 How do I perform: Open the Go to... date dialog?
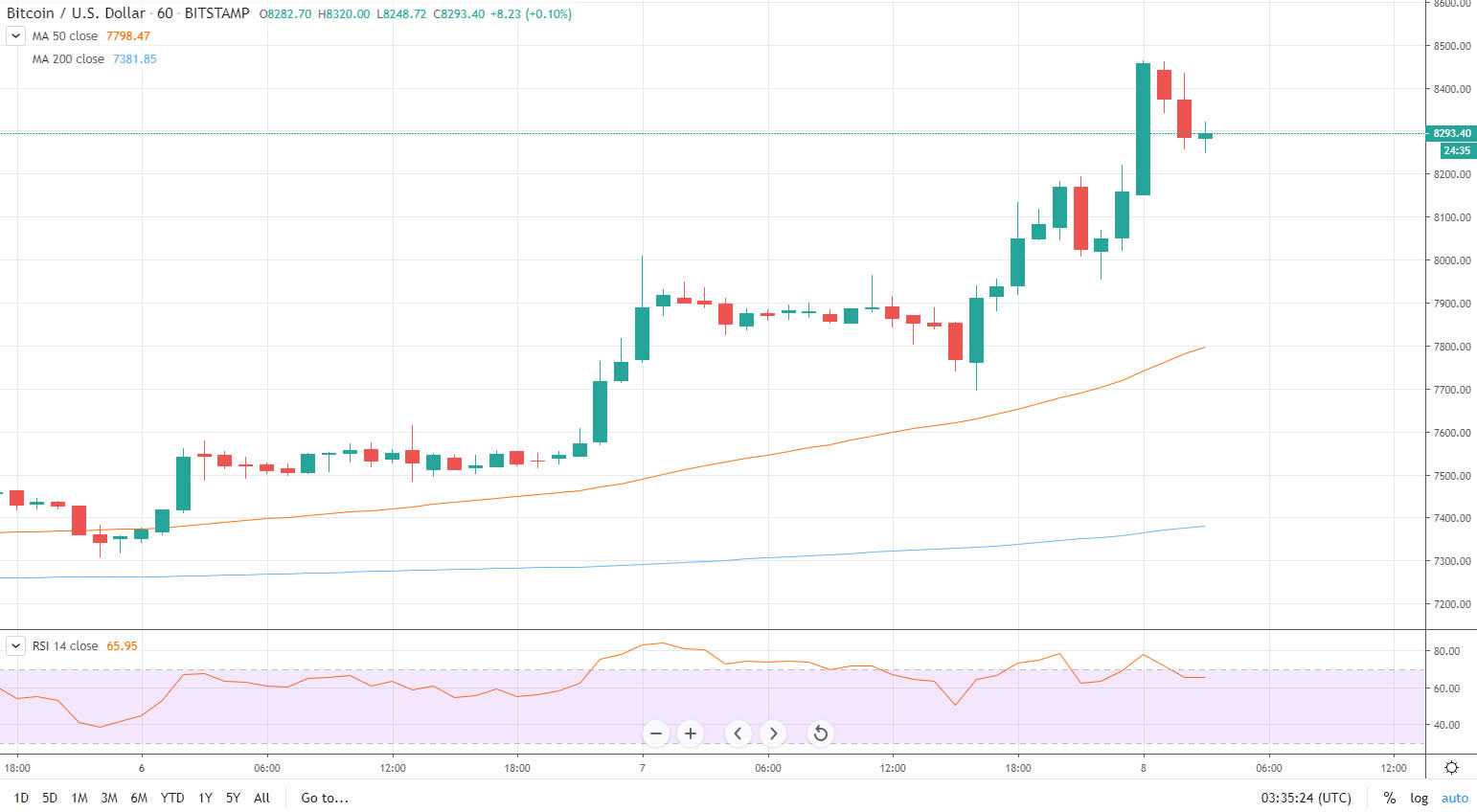[325, 798]
